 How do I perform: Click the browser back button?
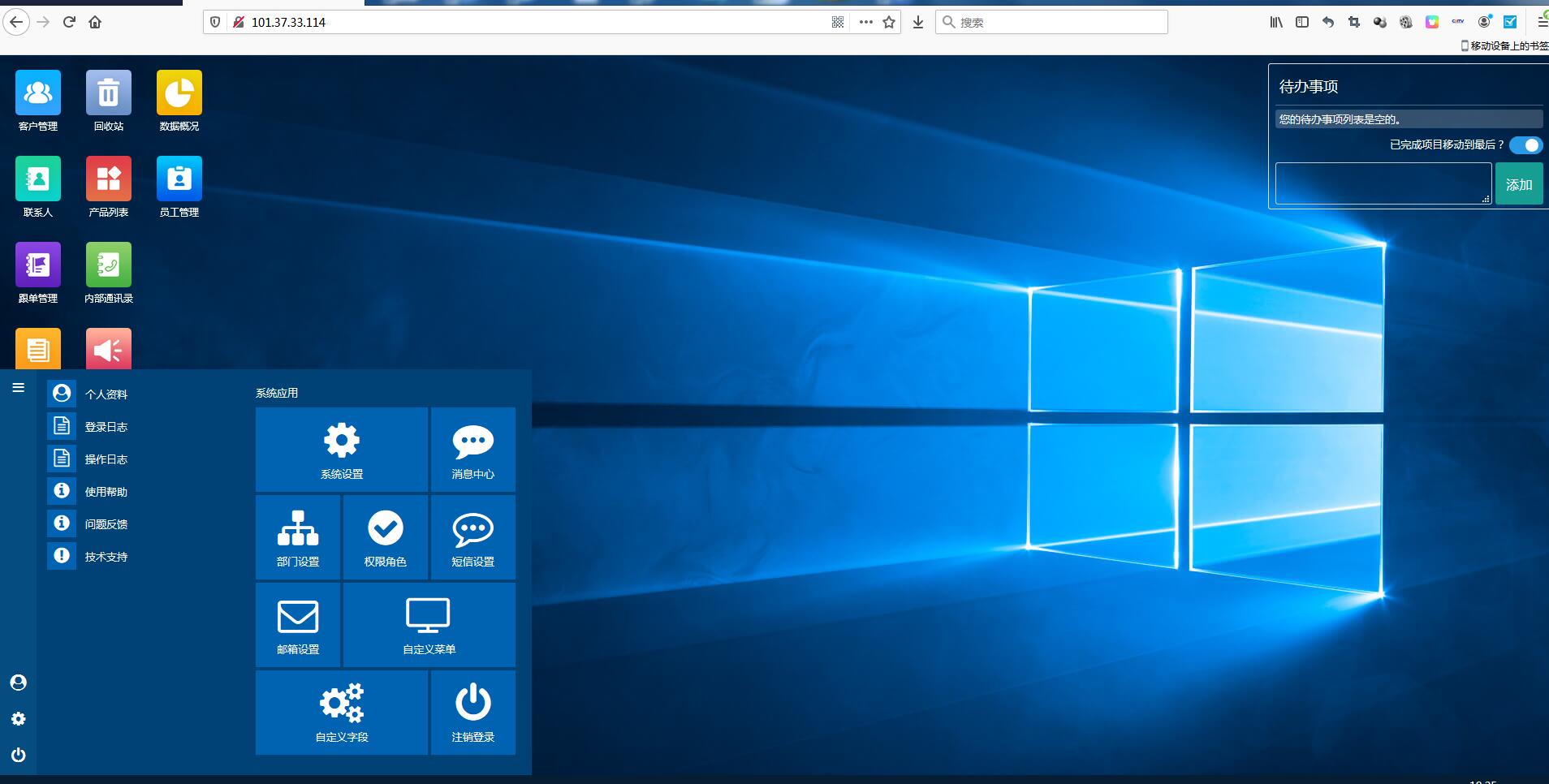[16, 22]
